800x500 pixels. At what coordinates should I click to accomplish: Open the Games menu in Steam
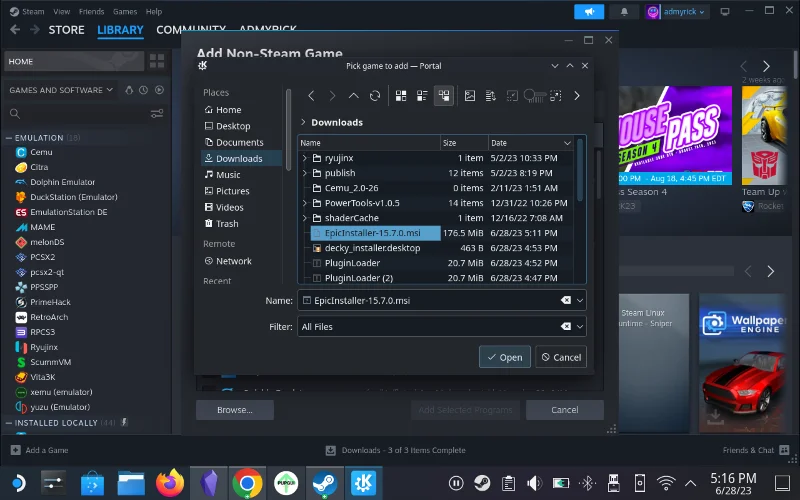125,11
